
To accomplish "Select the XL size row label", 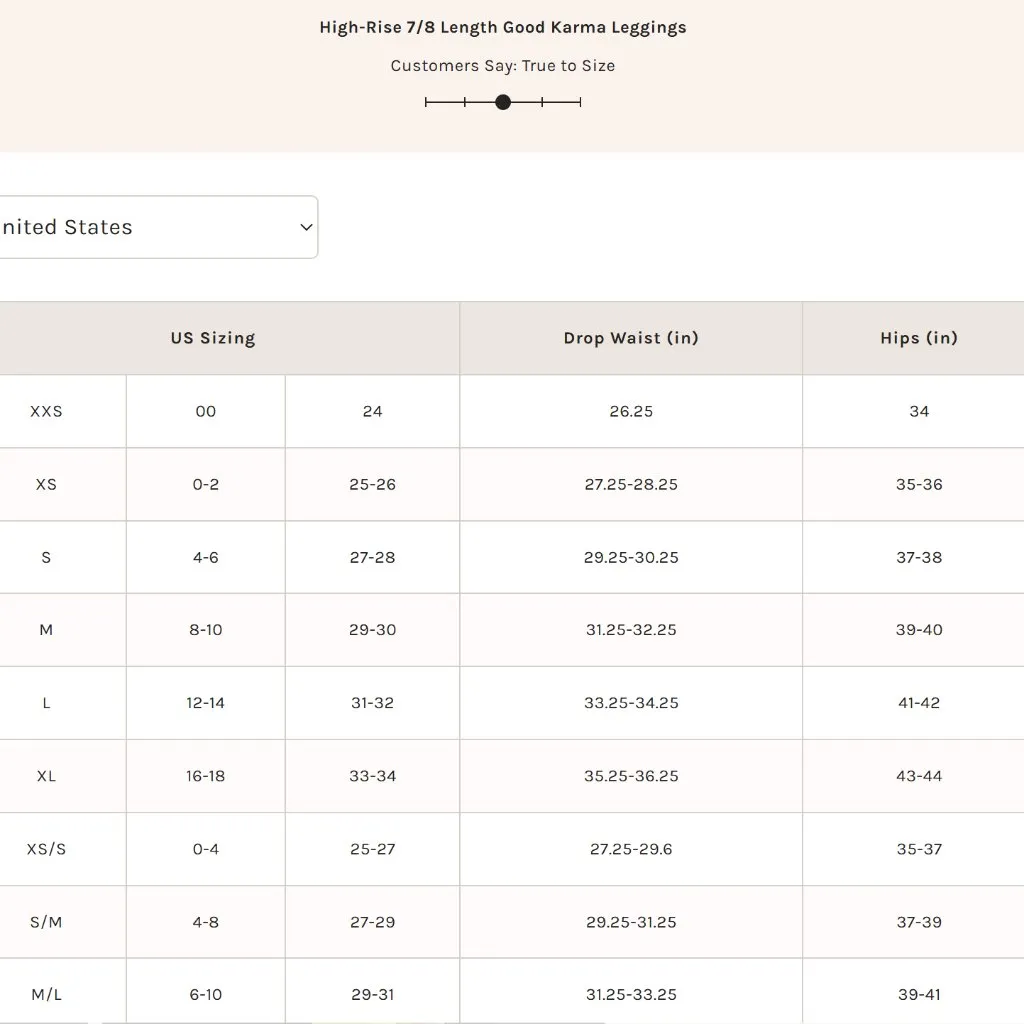I will [46, 776].
